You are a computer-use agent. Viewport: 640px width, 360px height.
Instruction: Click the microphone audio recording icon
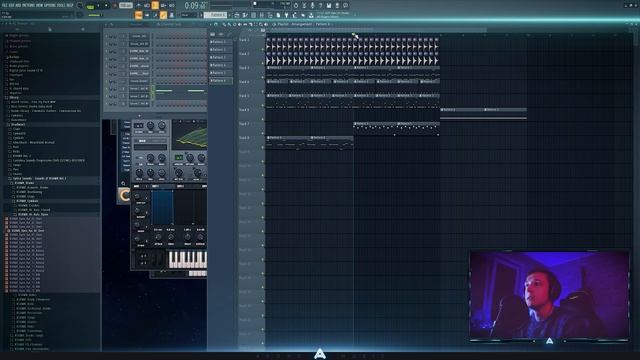pos(312,5)
